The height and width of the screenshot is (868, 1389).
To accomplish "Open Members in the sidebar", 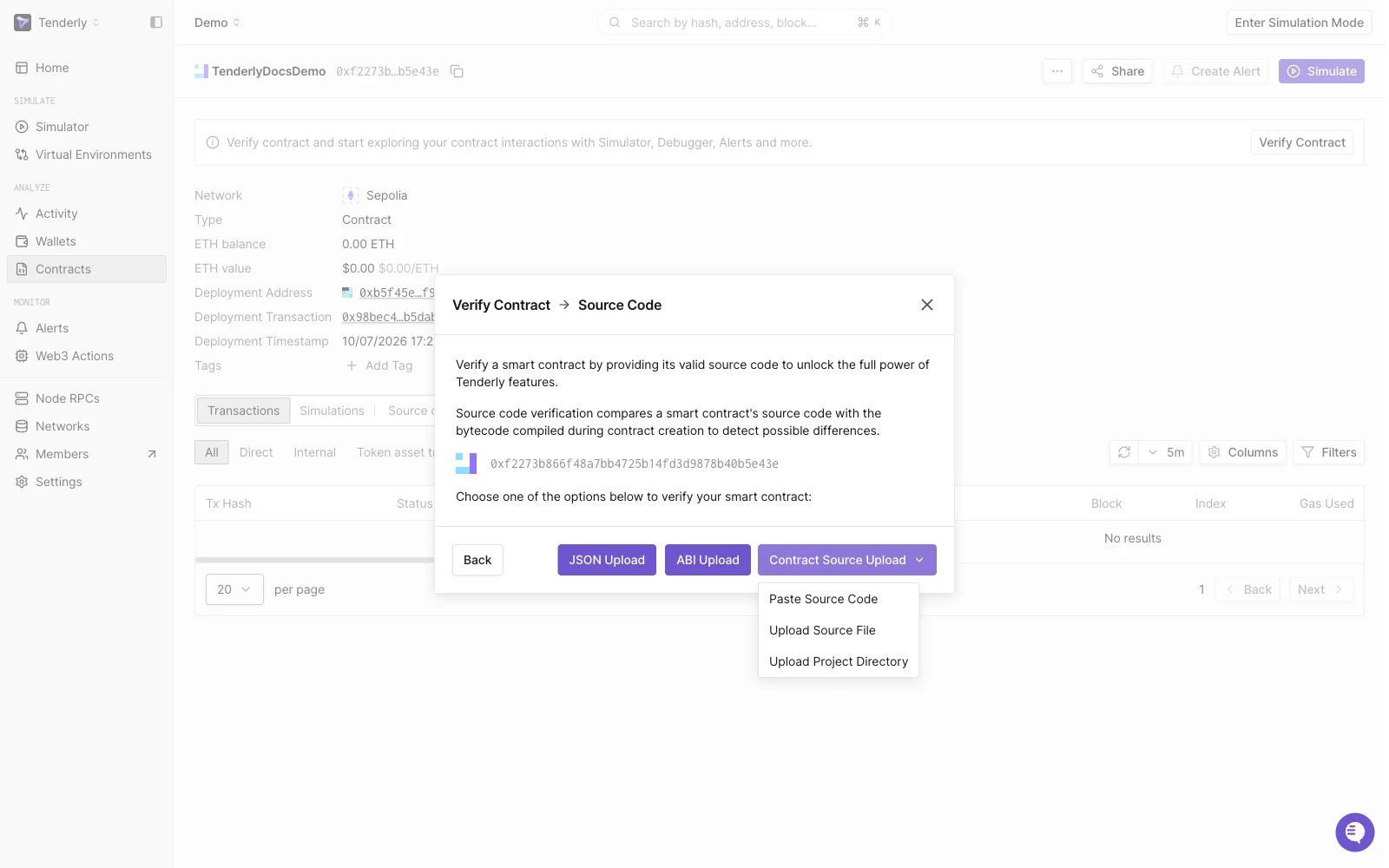I will point(87,454).
